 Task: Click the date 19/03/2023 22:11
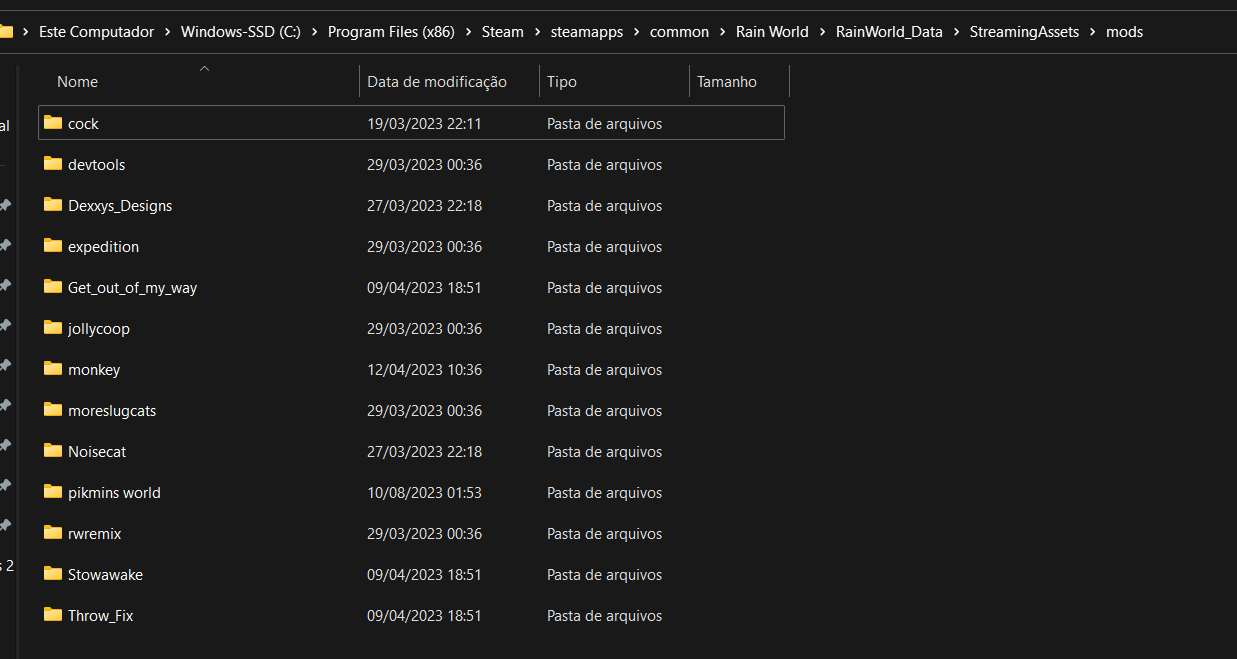coord(424,124)
